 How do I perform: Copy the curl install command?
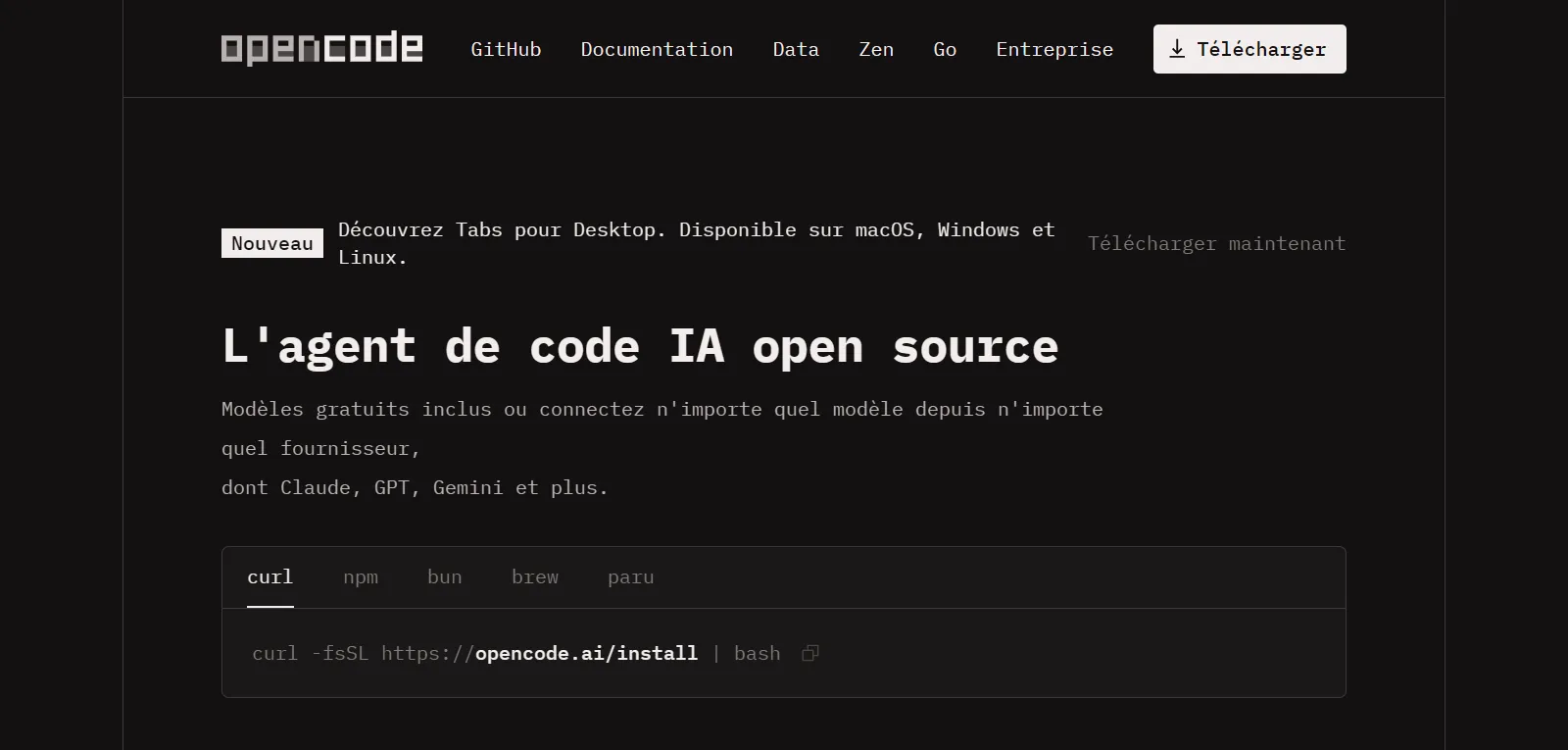coord(809,653)
